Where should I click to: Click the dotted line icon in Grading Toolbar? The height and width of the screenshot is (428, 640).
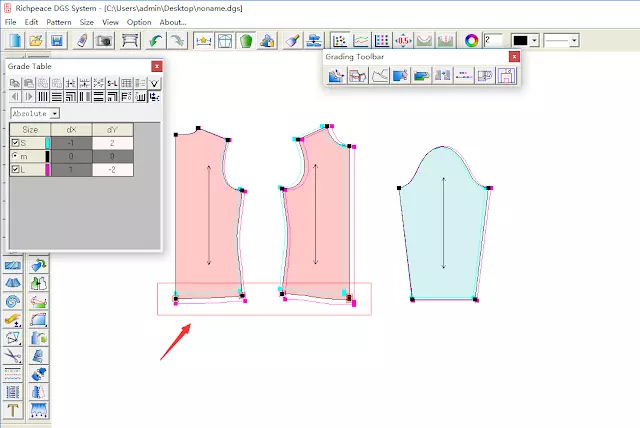(x=464, y=76)
